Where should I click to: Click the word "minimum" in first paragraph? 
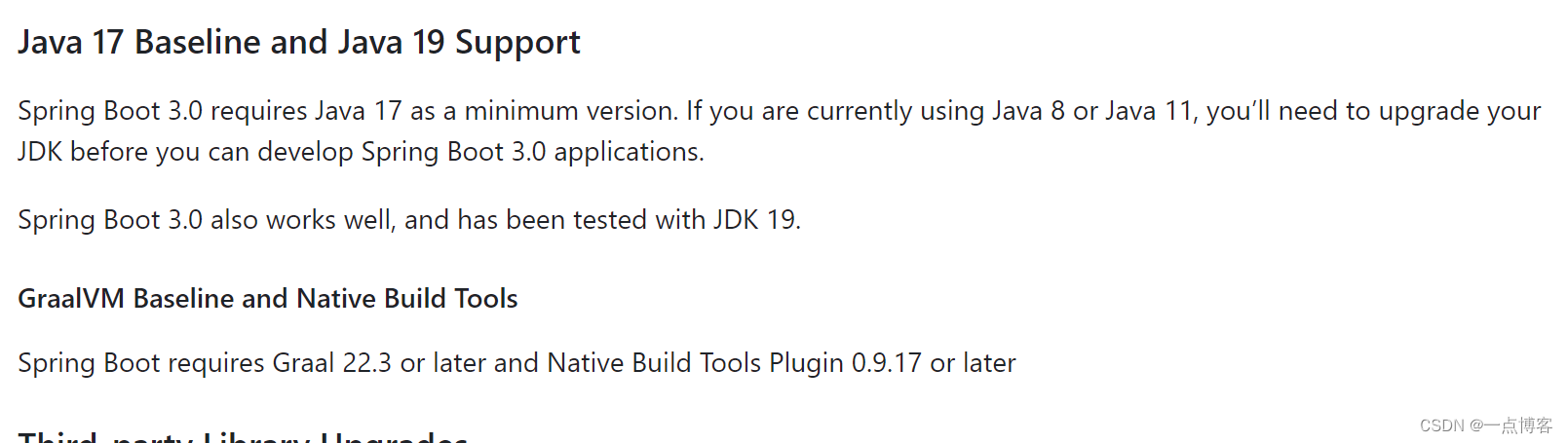pyautogui.click(x=521, y=111)
